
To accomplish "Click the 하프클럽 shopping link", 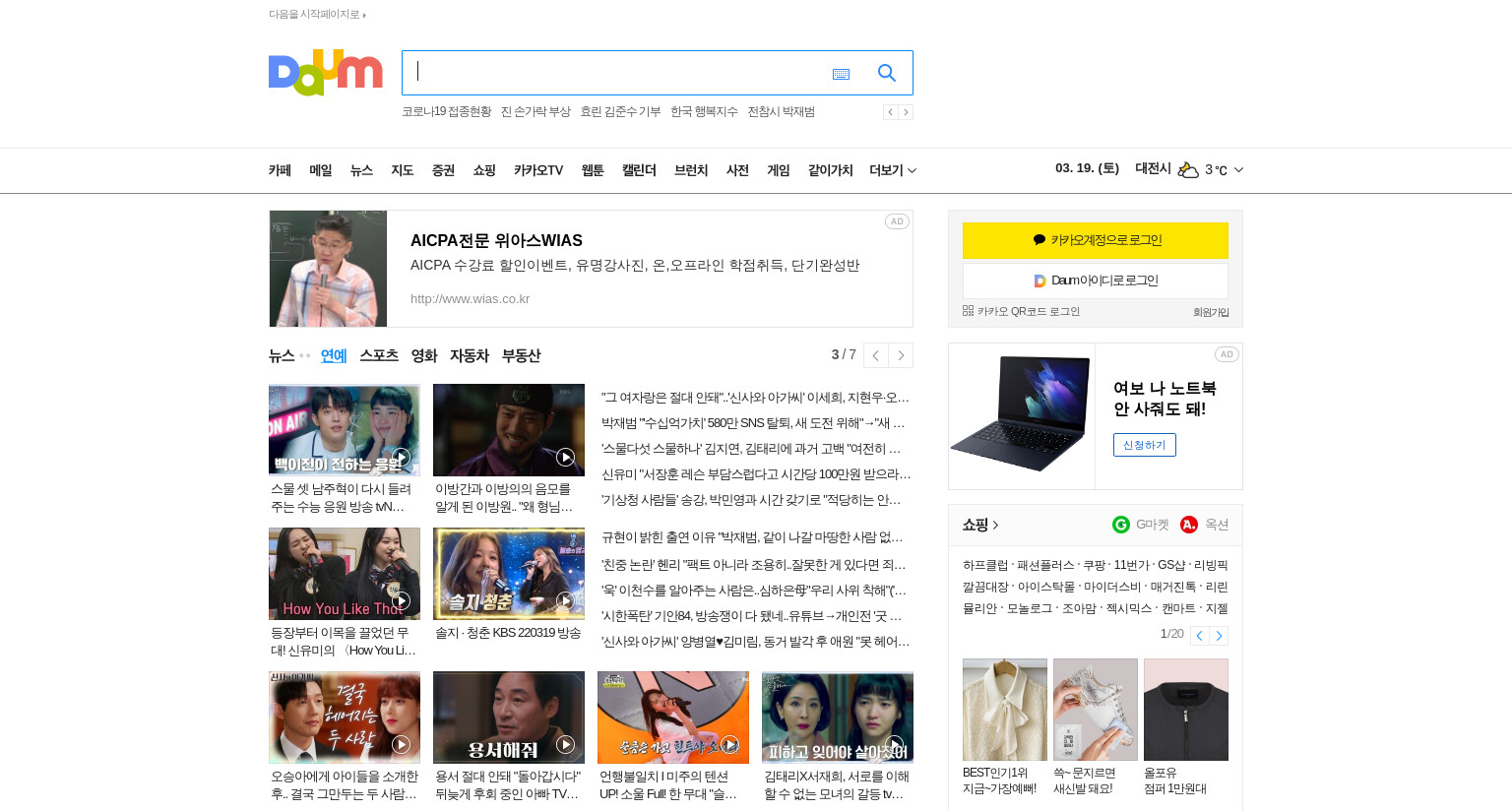I will 985,565.
